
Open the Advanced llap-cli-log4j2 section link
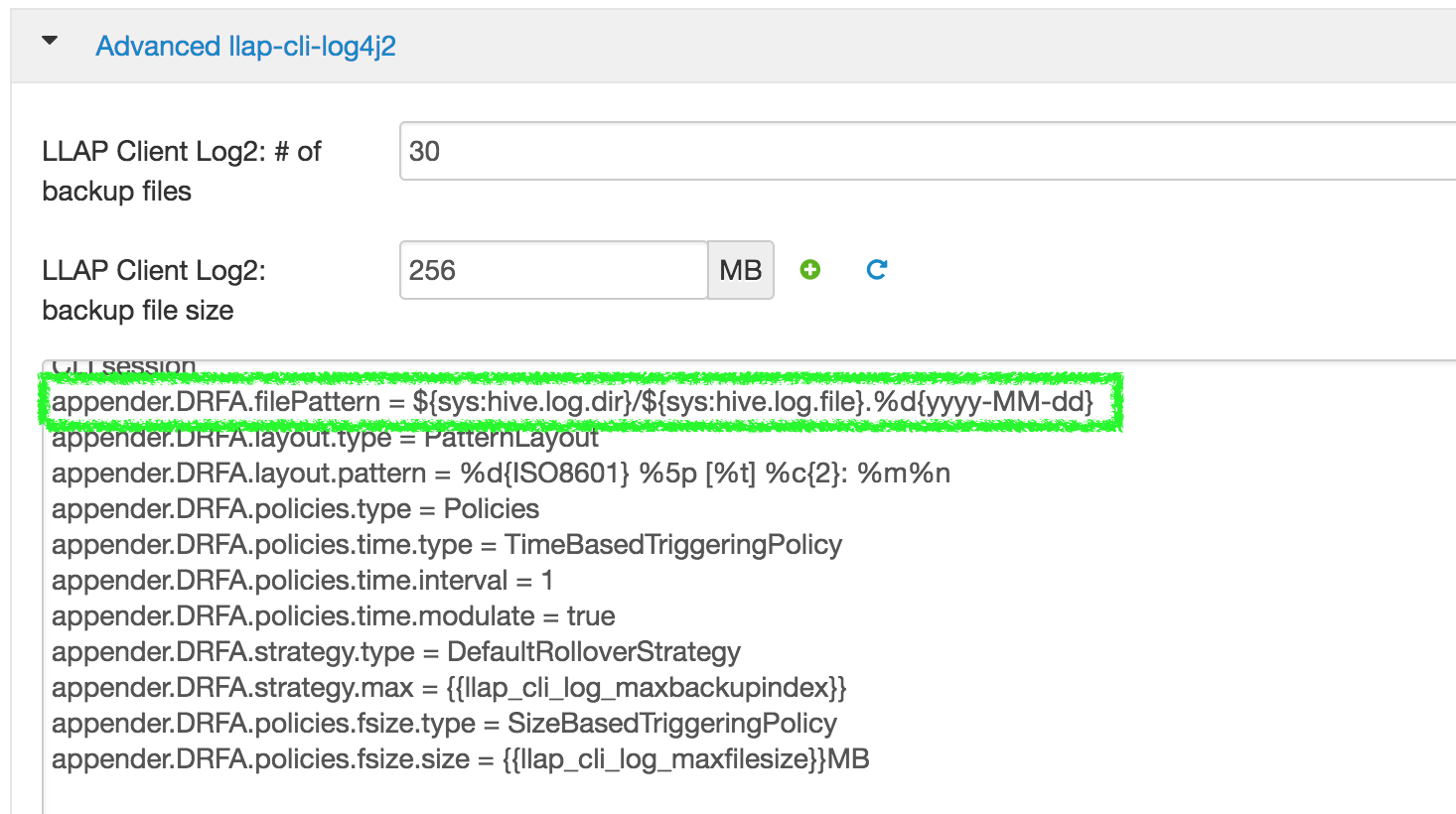pyautogui.click(x=244, y=46)
